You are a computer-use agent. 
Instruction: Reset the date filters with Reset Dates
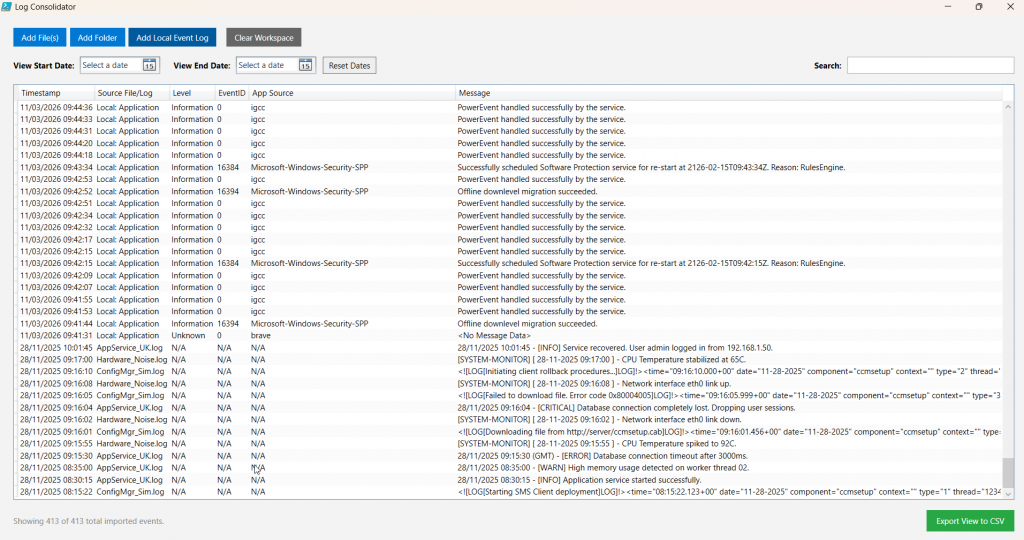click(349, 66)
